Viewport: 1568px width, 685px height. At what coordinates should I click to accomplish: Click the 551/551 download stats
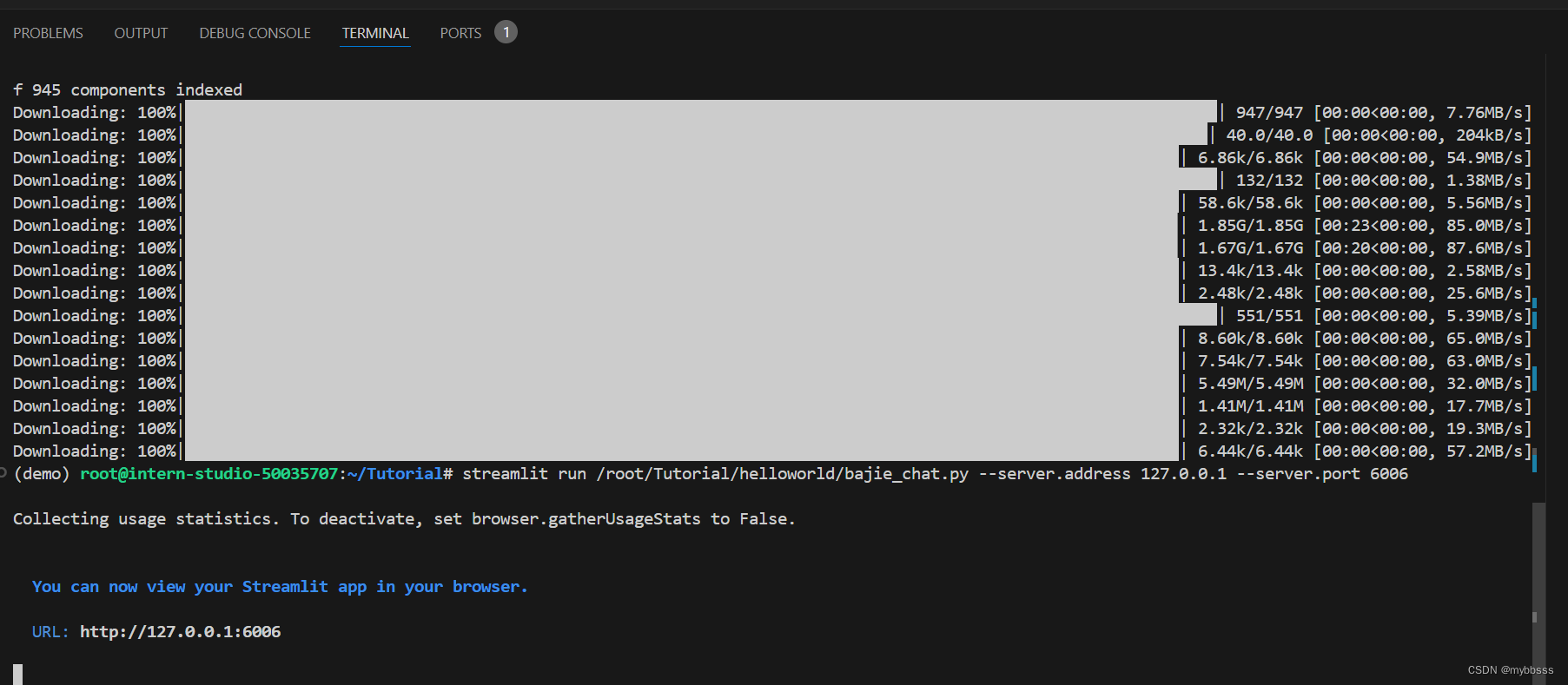[1384, 315]
